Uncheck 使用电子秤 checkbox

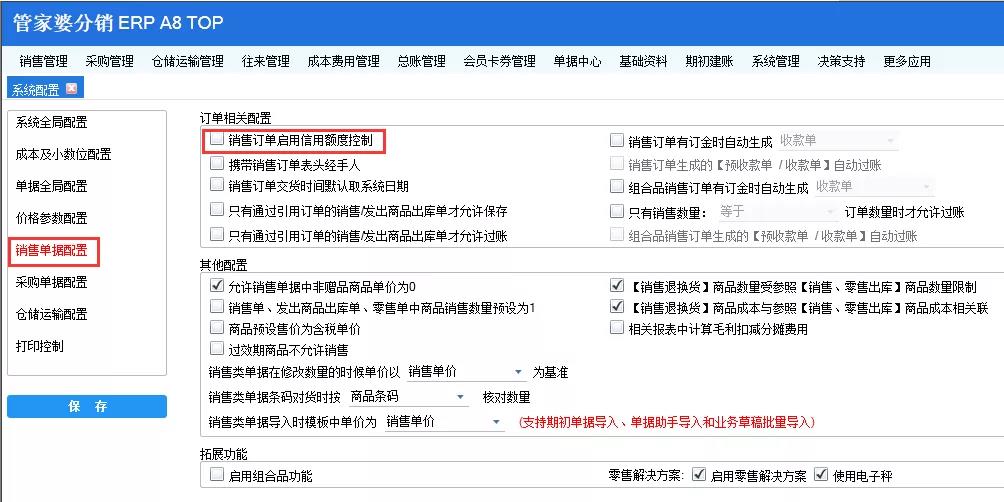pyautogui.click(x=821, y=475)
